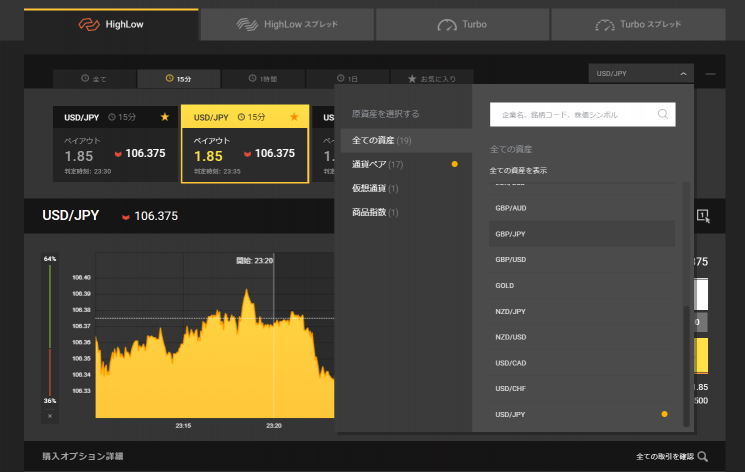Select the Turbo tab
The height and width of the screenshot is (472, 745).
click(x=462, y=24)
